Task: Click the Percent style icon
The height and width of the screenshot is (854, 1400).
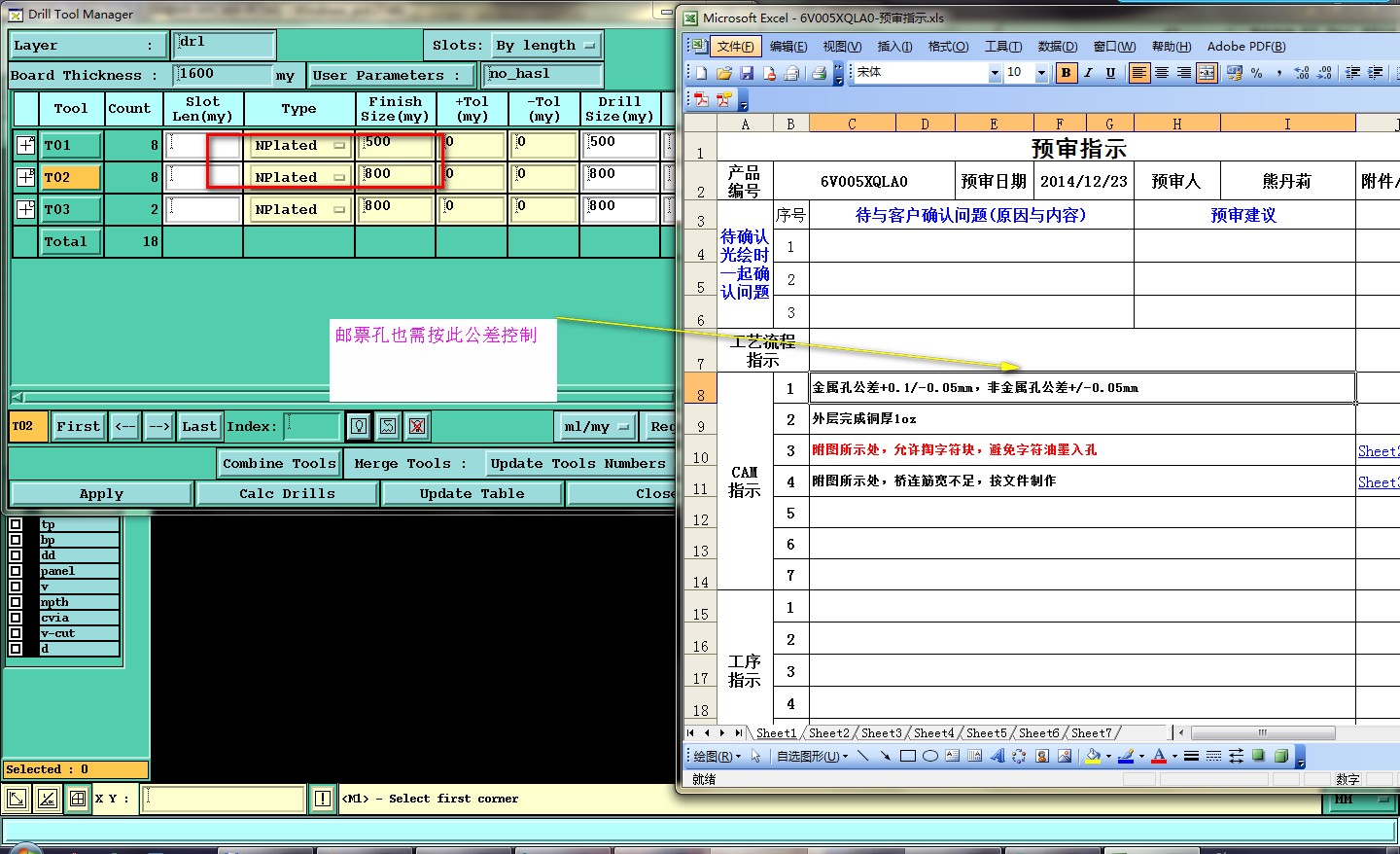Action: click(x=1257, y=73)
